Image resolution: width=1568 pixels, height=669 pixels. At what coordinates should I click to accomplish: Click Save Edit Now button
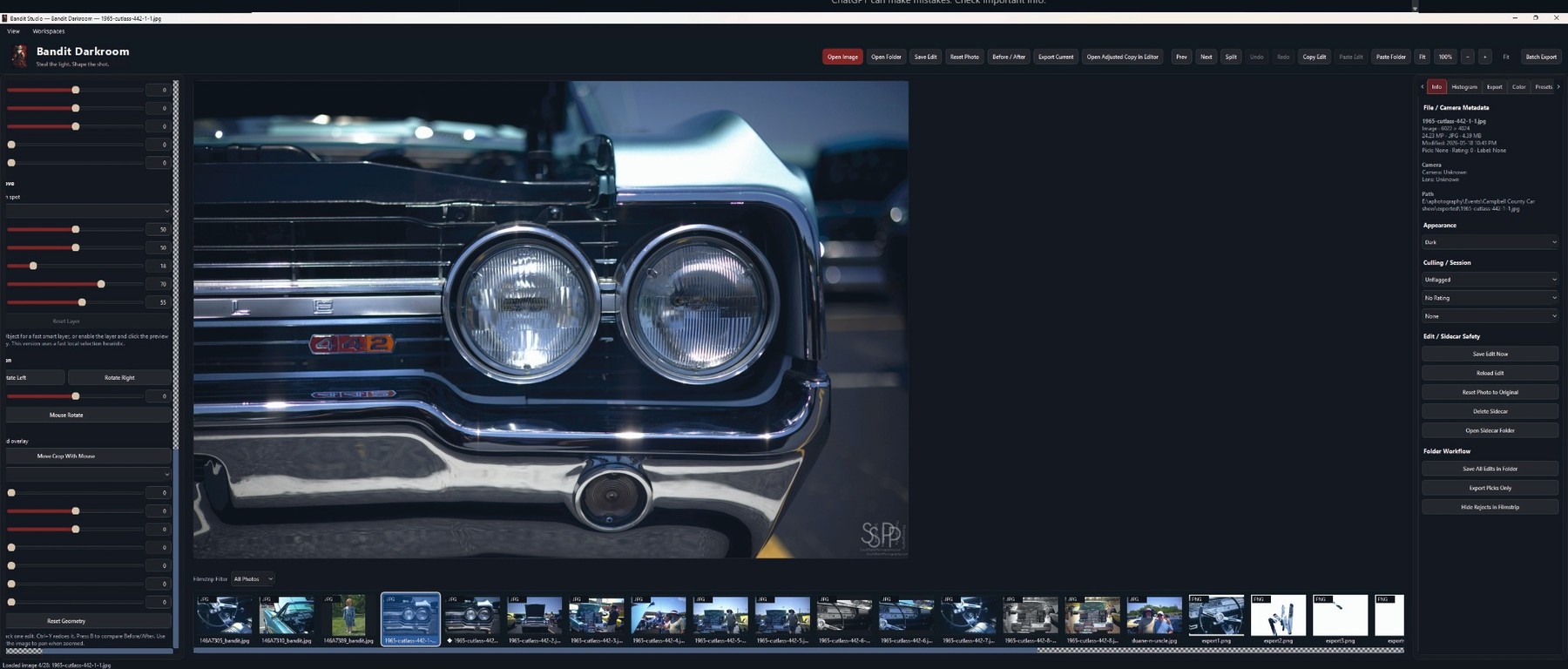[1490, 354]
